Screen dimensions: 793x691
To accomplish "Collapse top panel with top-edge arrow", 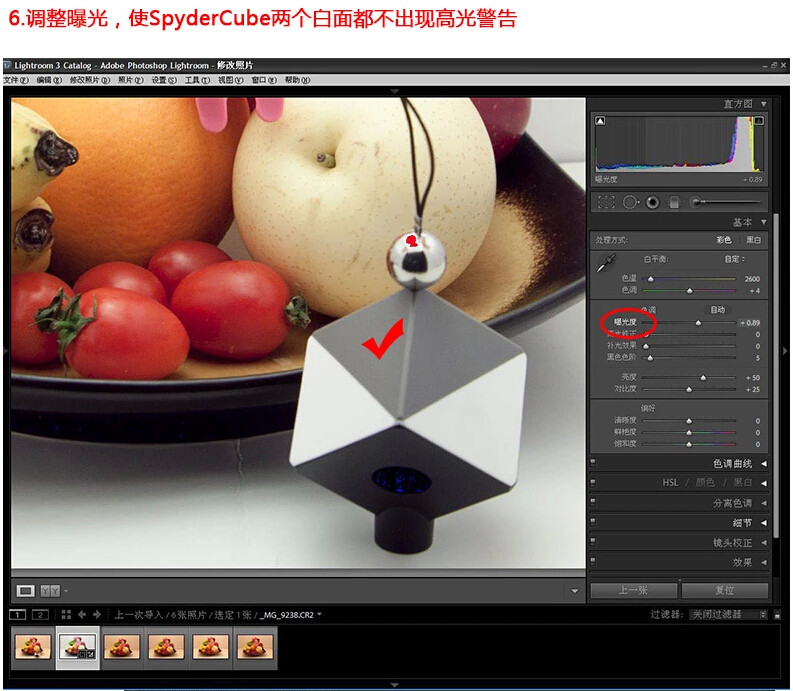I will pos(394,91).
